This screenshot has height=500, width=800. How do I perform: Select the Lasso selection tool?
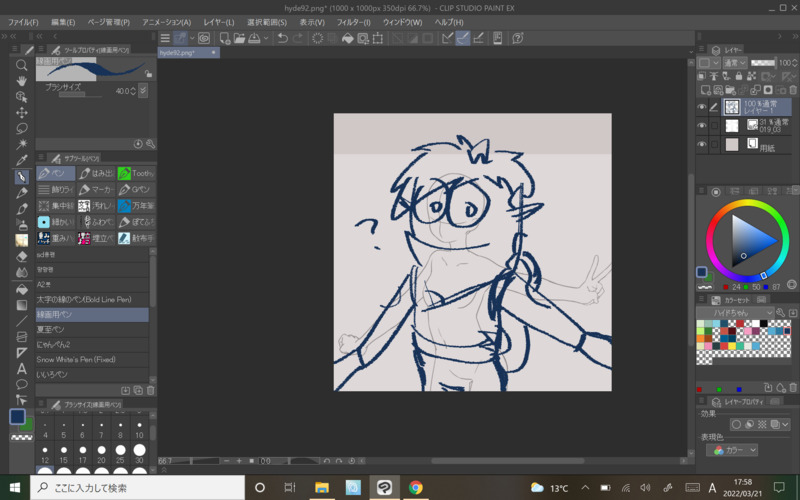[x=21, y=128]
